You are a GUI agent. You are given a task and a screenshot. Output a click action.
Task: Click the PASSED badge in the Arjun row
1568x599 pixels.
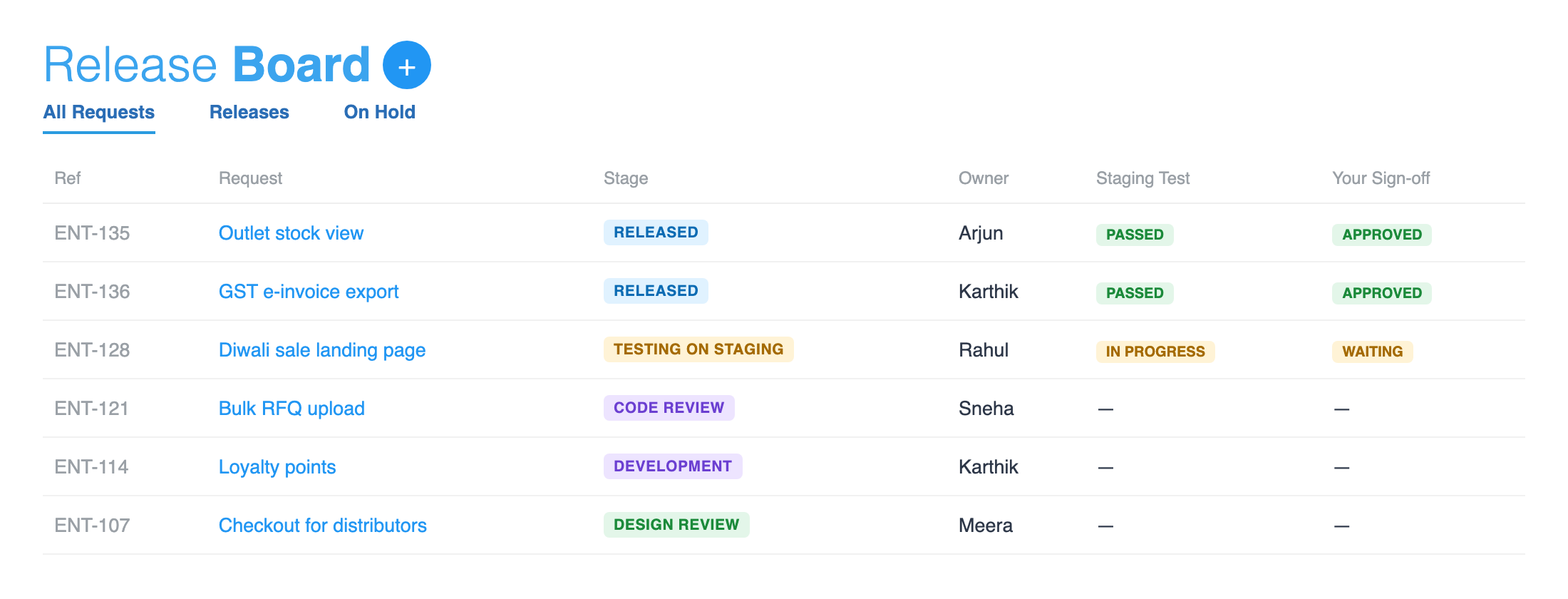[1135, 235]
